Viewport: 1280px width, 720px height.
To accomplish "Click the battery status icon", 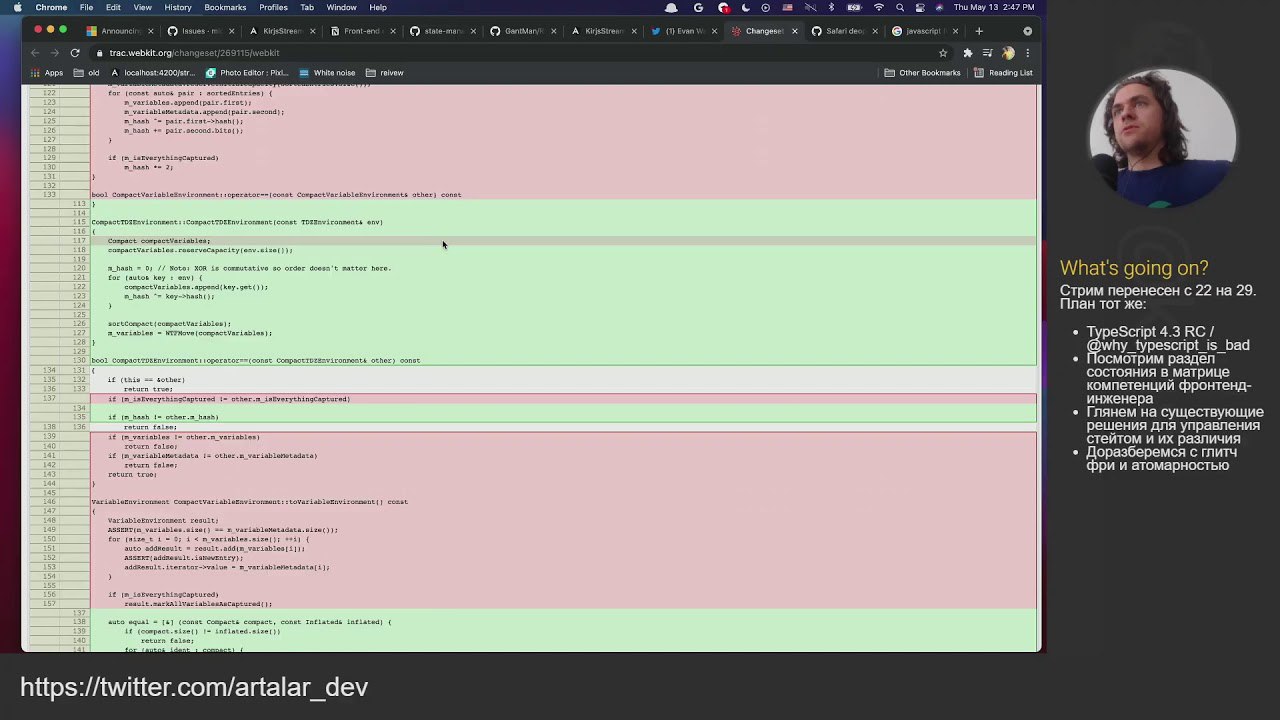I will pos(855,7).
